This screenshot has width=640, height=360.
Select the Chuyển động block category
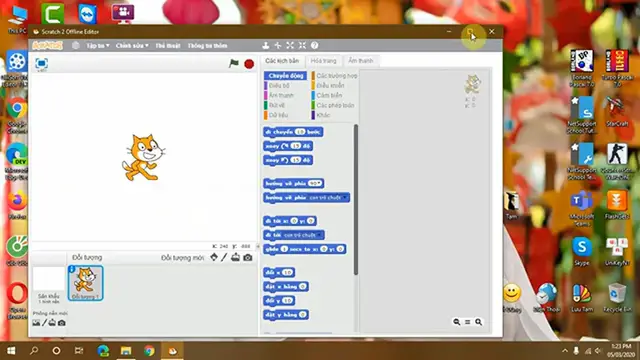(x=285, y=76)
